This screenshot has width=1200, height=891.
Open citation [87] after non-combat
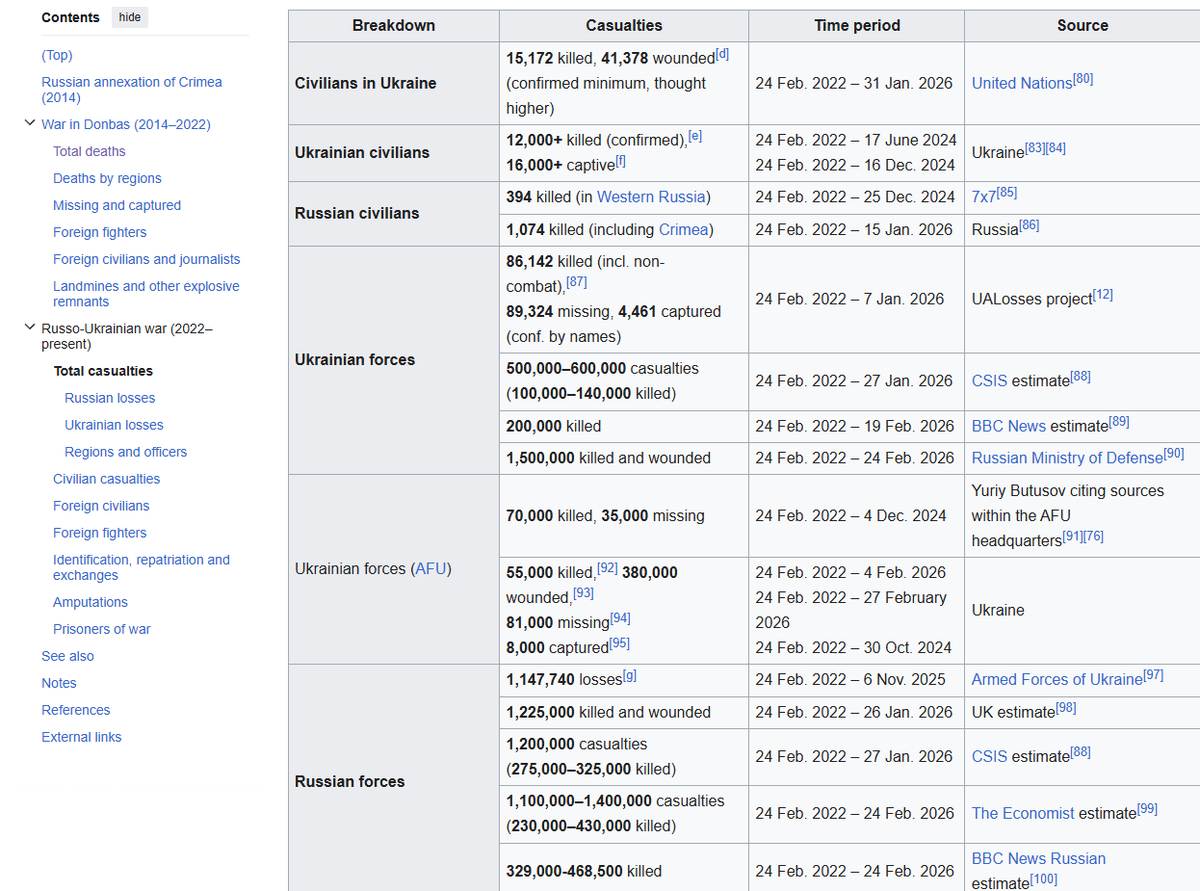(x=576, y=282)
